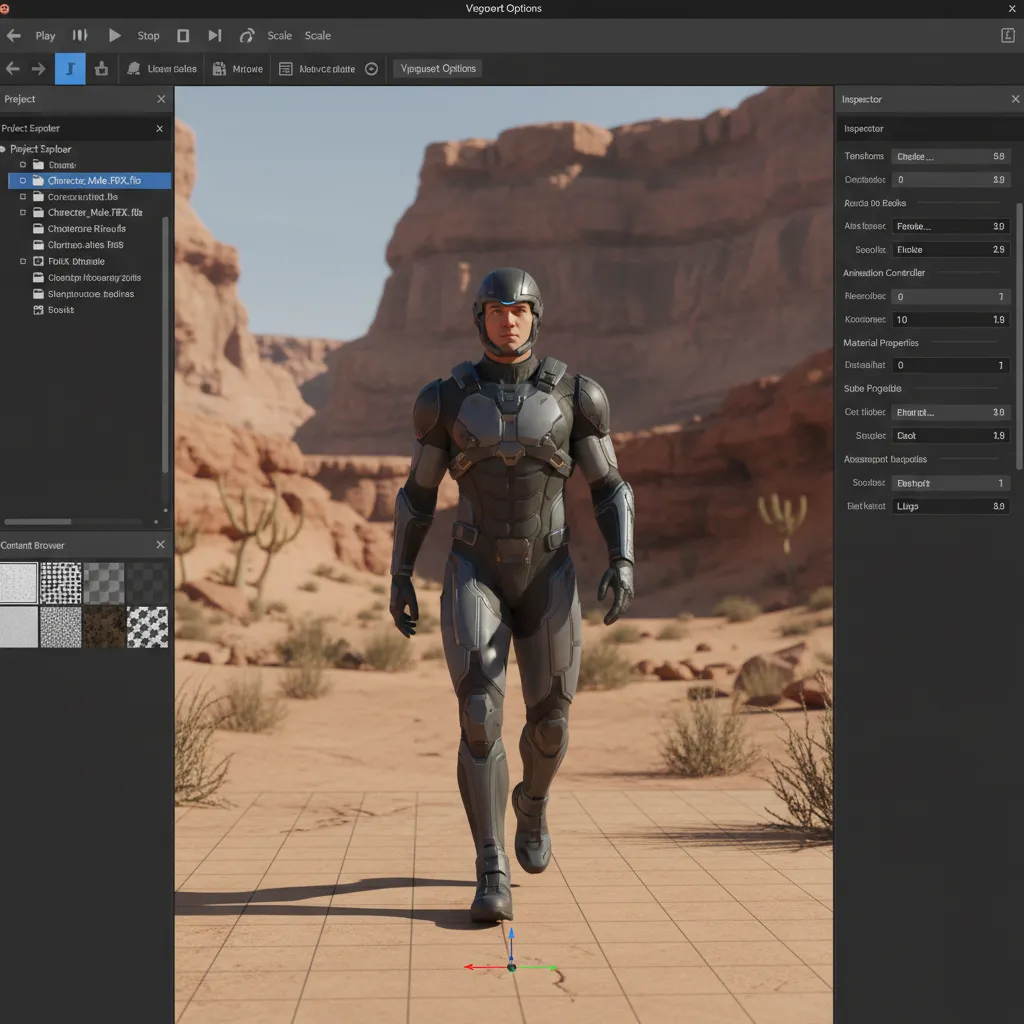Screen dimensions: 1024x1024
Task: Select the rotate tool icon
Action: [x=246, y=35]
